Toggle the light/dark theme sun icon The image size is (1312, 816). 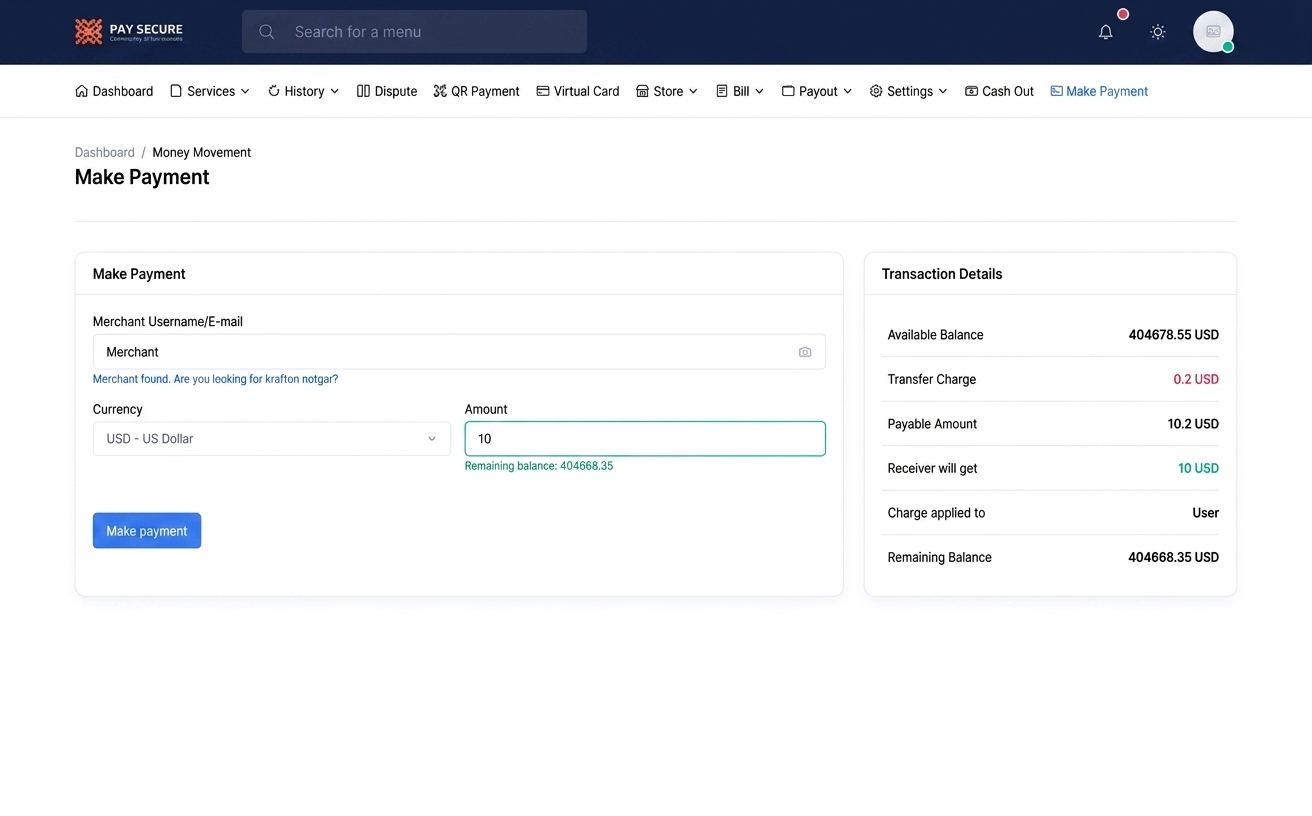1158,32
